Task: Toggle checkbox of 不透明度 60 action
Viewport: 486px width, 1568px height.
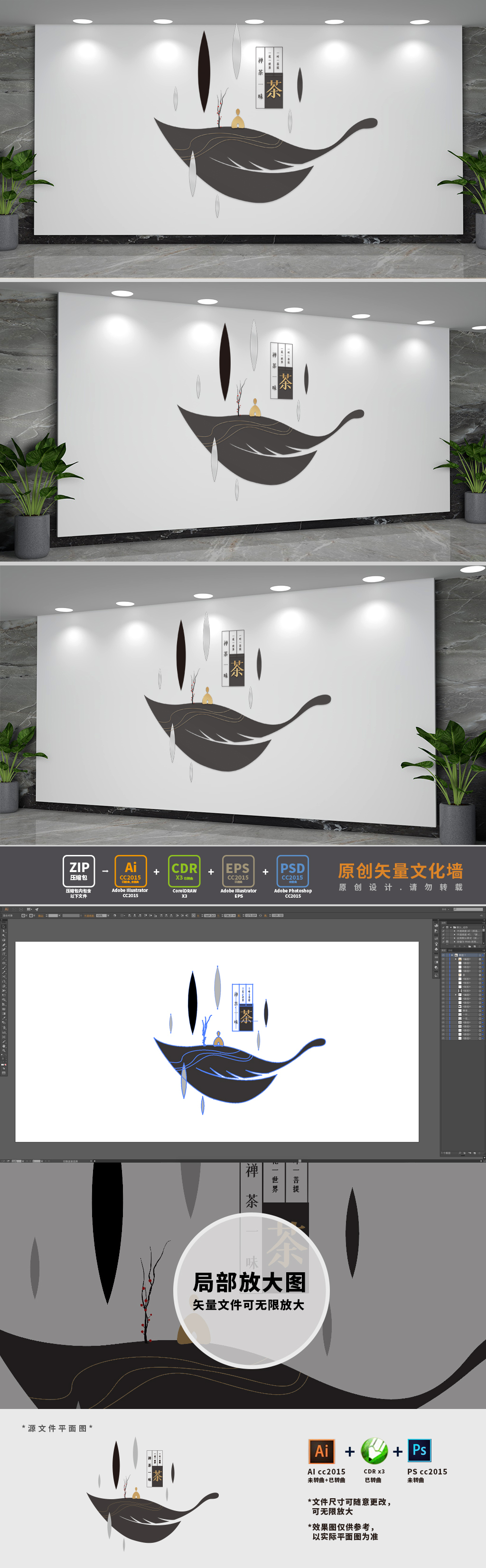Action: pyautogui.click(x=443, y=931)
